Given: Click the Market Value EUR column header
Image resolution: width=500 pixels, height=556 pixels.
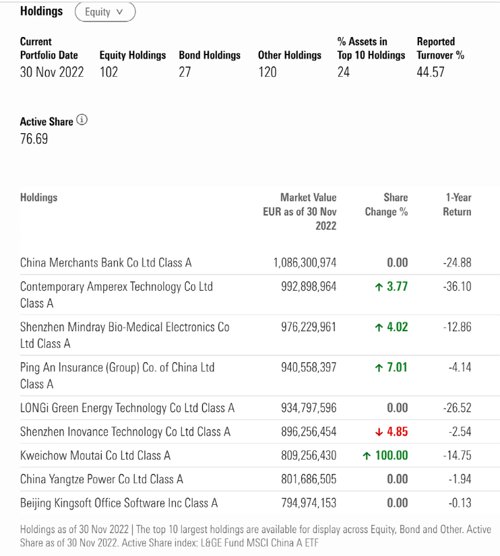Looking at the screenshot, I should 300,211.
